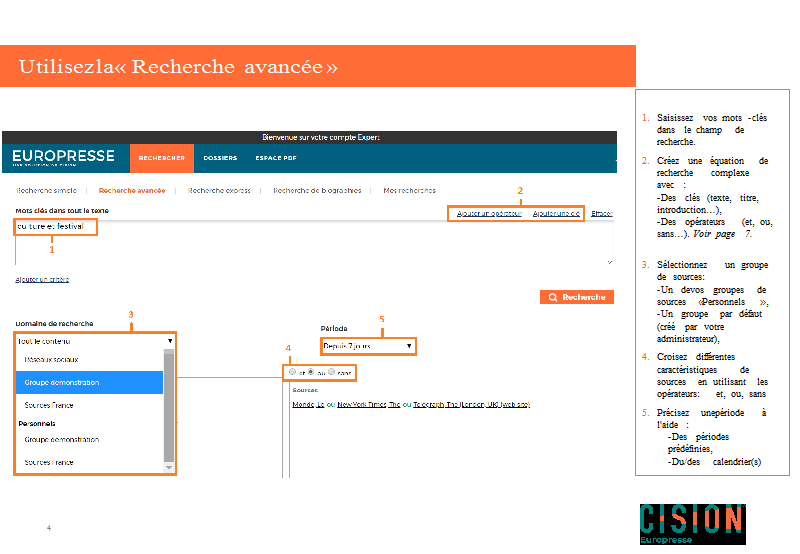Click 'Ajouter une clé' link
The width and height of the screenshot is (800, 554).
click(x=556, y=213)
